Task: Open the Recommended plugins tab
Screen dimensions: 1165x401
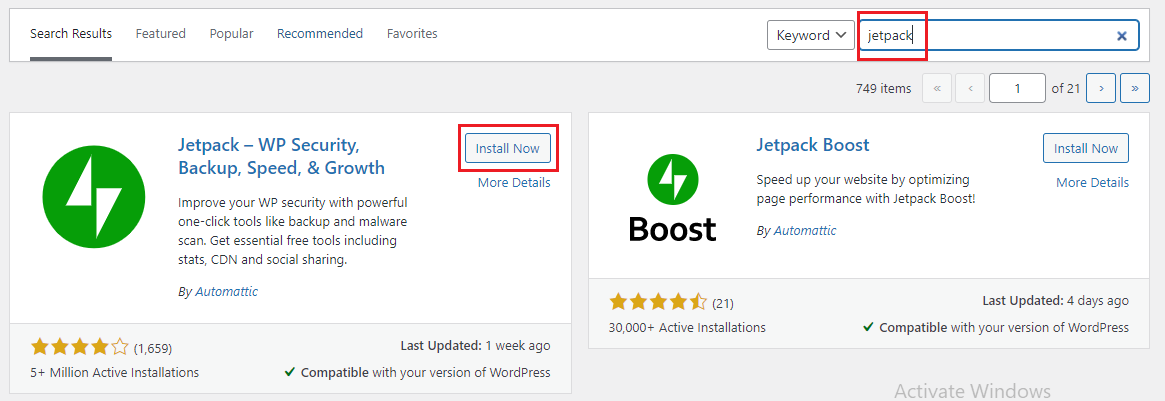Action: point(319,34)
